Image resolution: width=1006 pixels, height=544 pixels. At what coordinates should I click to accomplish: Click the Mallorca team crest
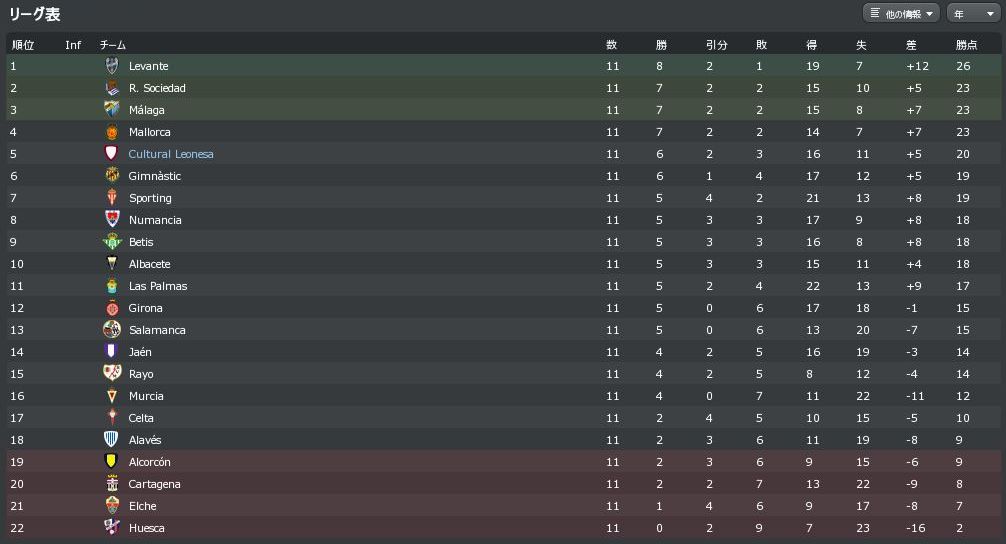point(112,132)
